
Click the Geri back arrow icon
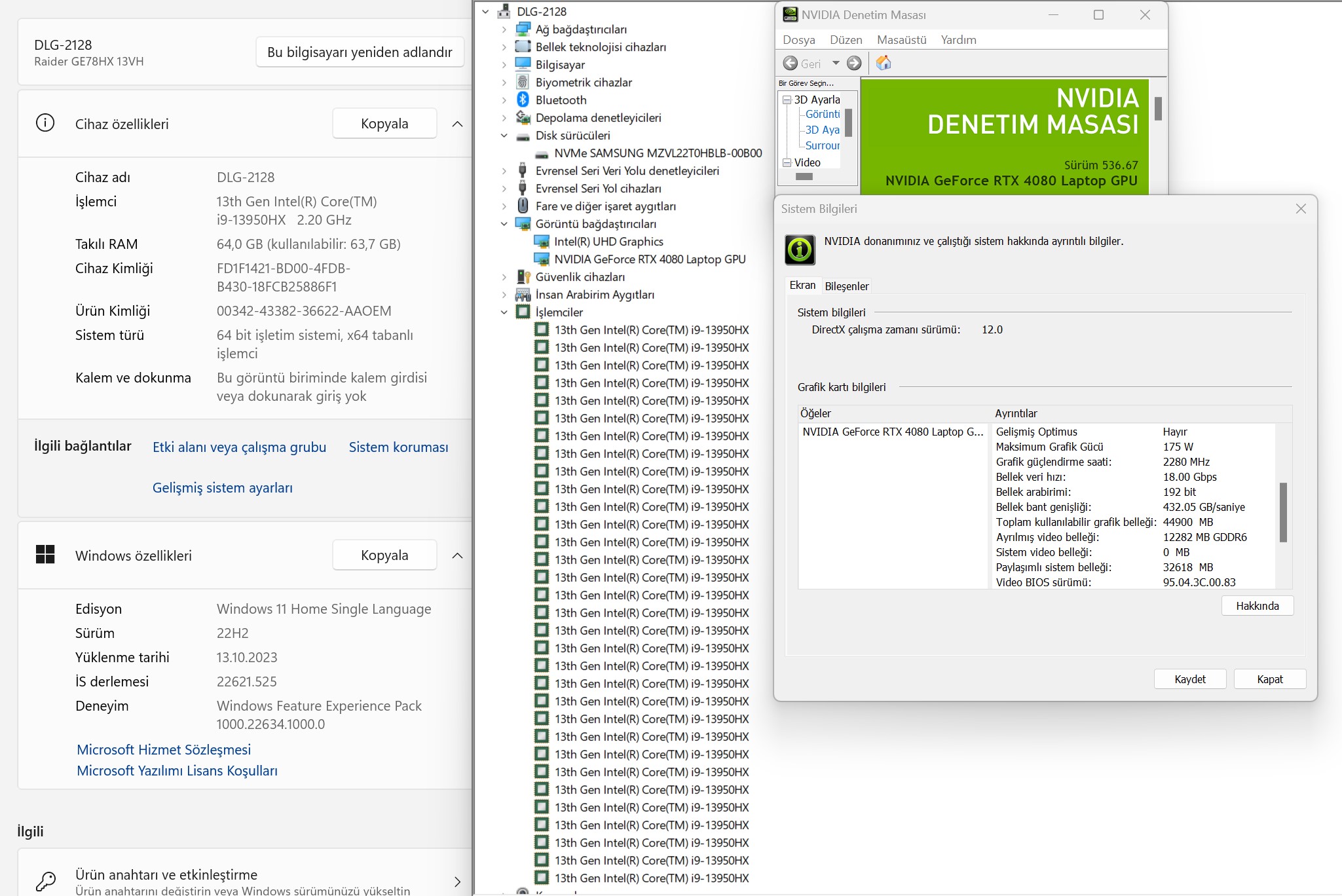click(791, 63)
